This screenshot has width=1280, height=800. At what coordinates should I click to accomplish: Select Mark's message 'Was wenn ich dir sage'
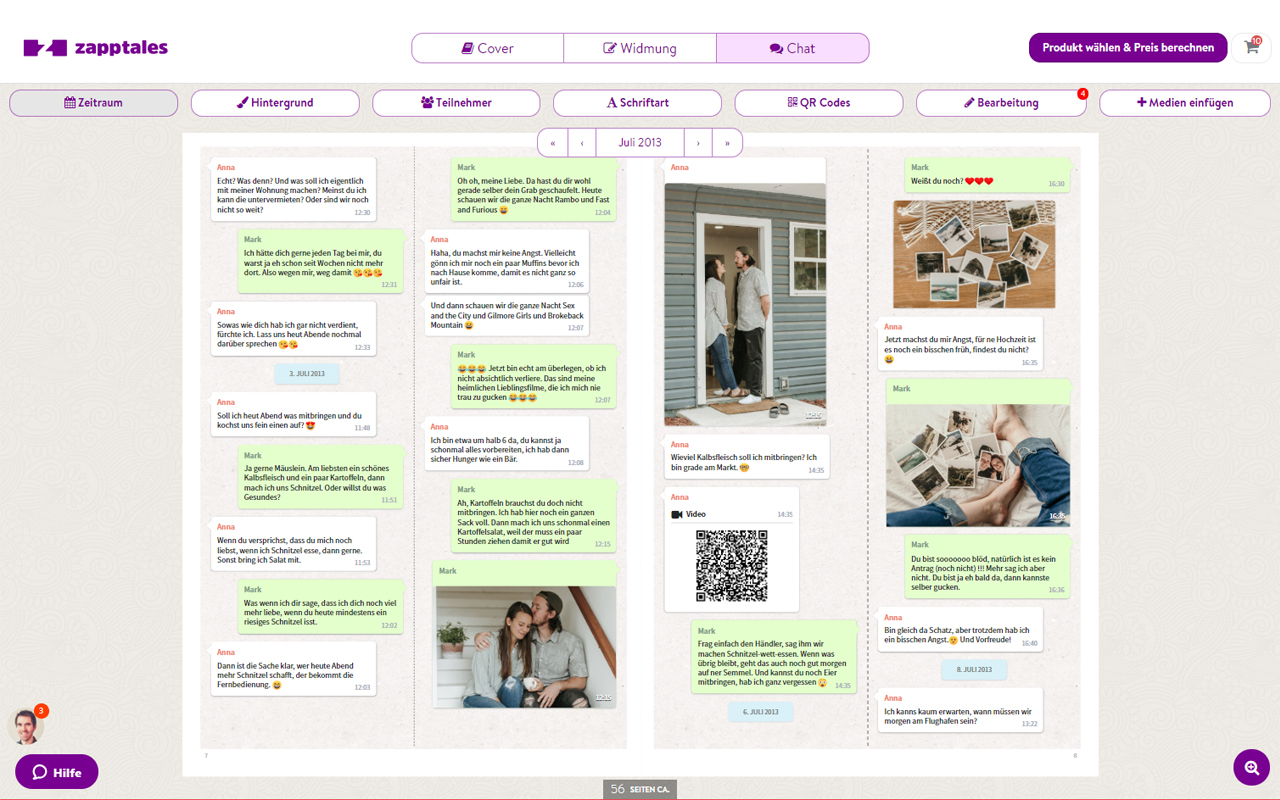[321, 607]
